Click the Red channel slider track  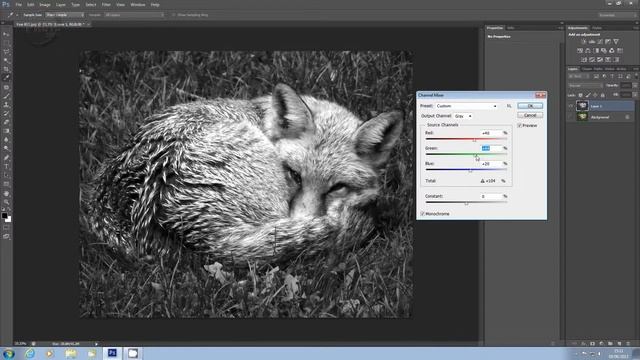click(x=466, y=139)
